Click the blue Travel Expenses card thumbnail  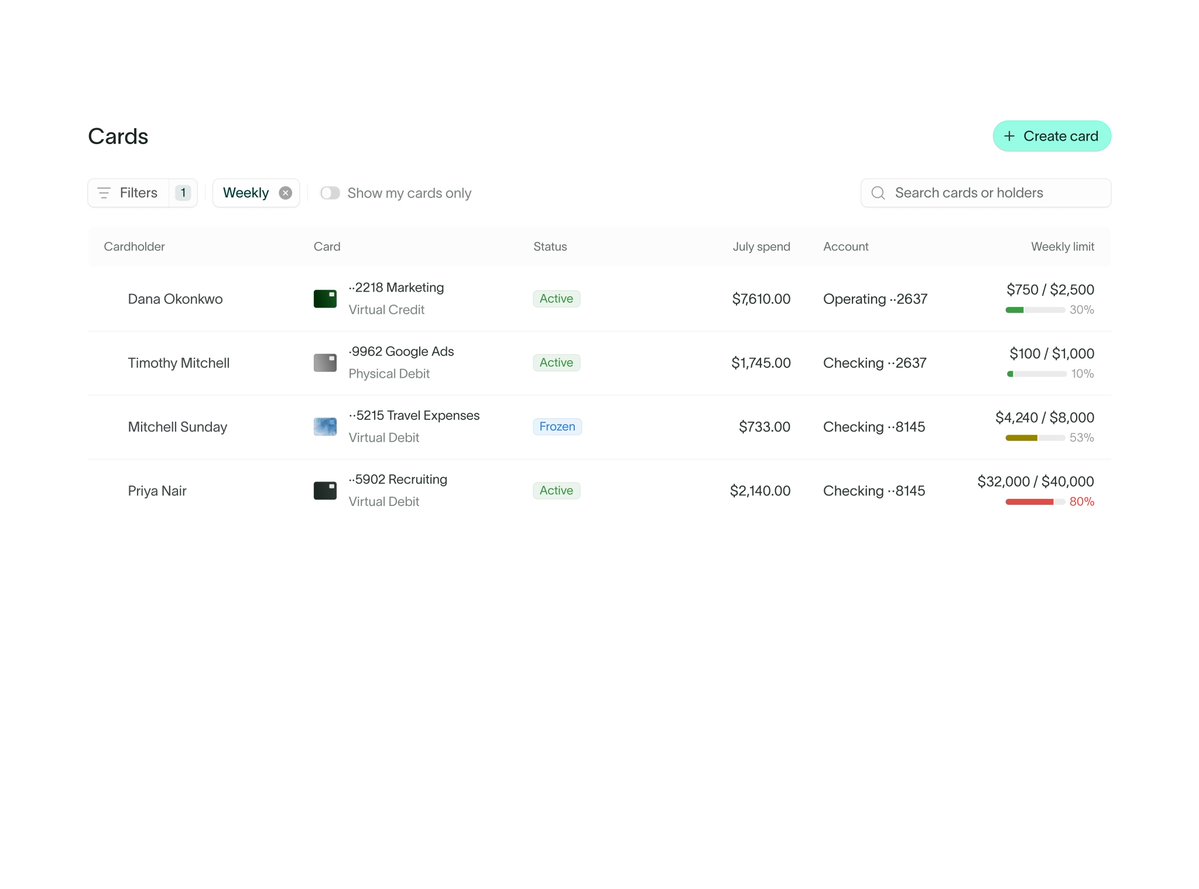pyautogui.click(x=325, y=427)
